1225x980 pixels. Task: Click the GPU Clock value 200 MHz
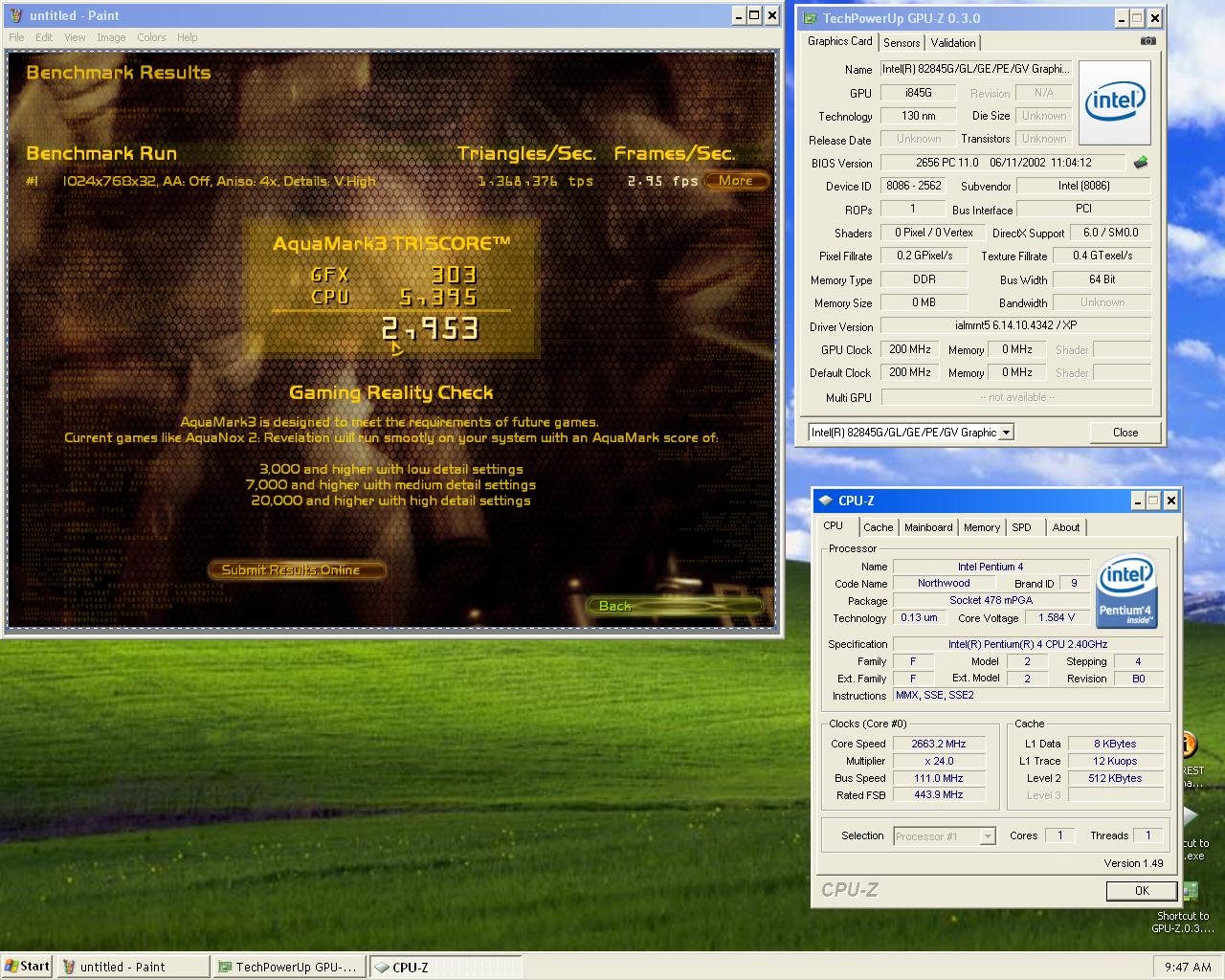point(909,349)
